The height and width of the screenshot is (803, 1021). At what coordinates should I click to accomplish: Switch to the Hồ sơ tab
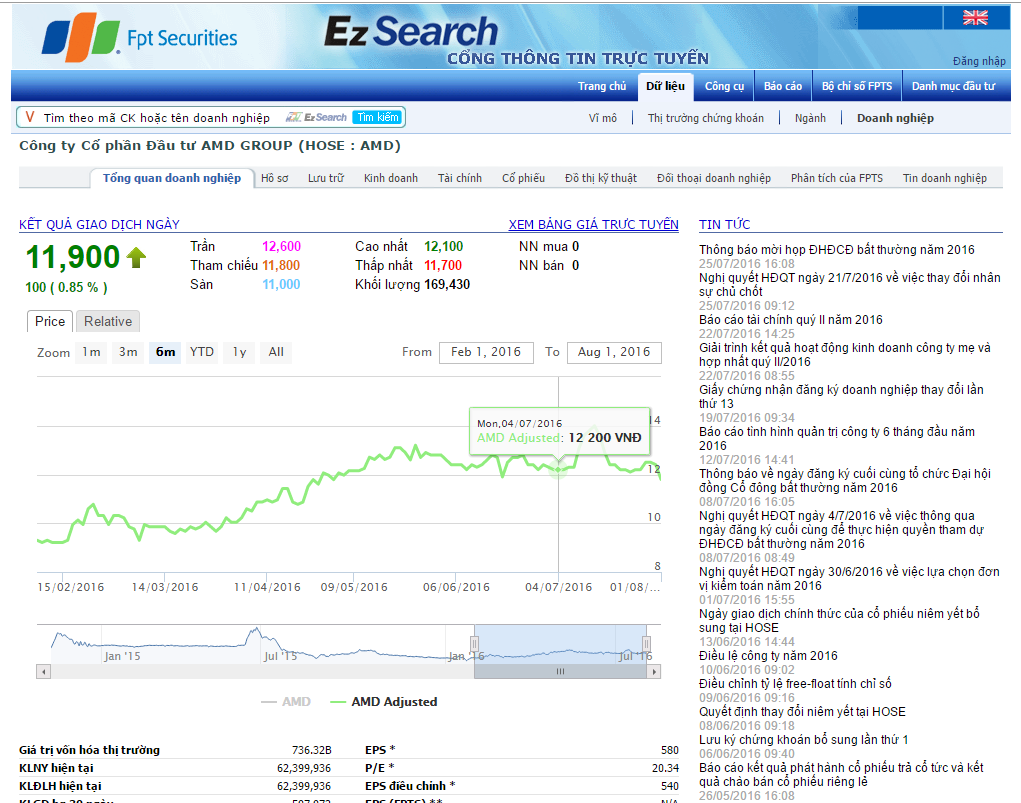274,178
